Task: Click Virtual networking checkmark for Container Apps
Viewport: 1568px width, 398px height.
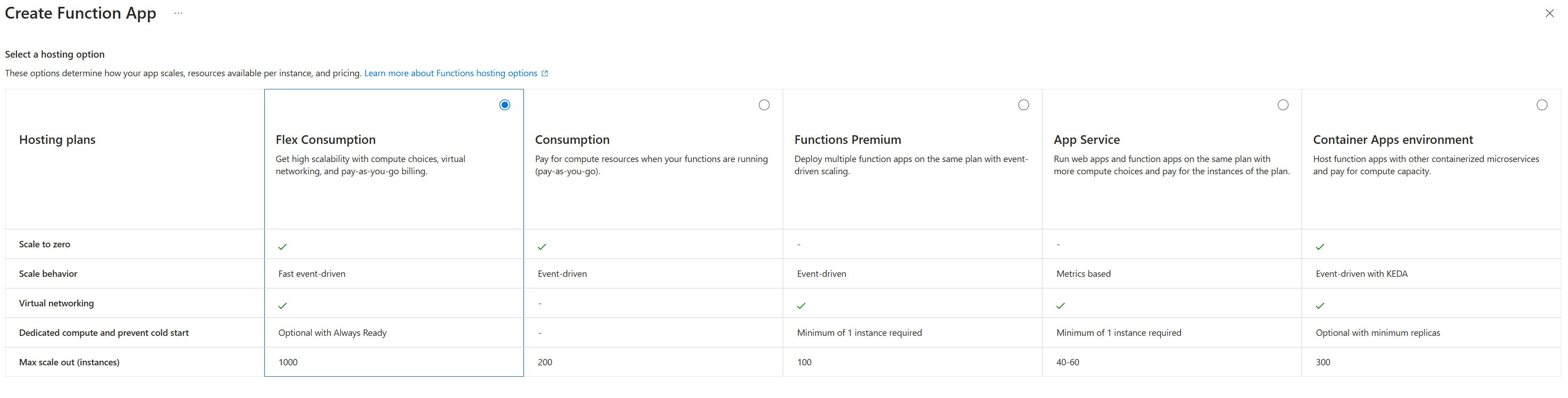Action: point(1319,305)
